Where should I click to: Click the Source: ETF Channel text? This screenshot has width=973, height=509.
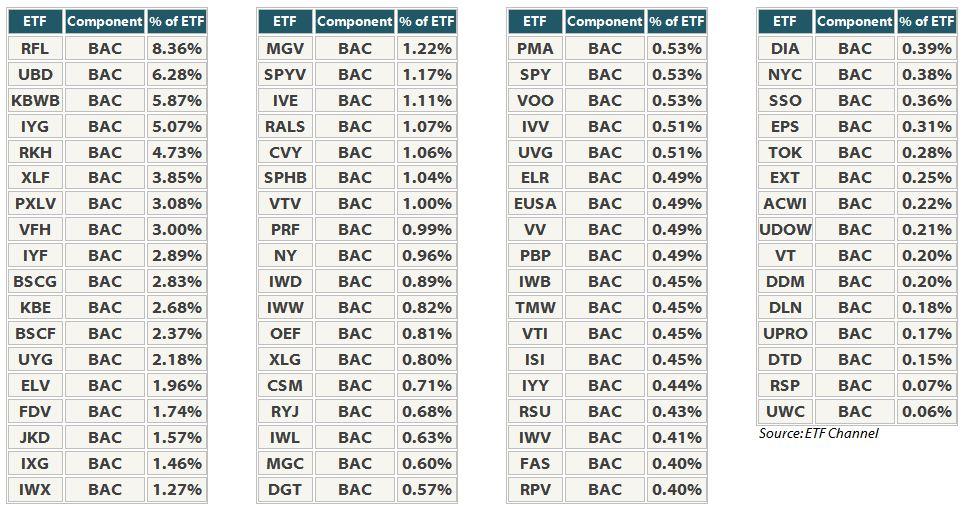[x=818, y=433]
